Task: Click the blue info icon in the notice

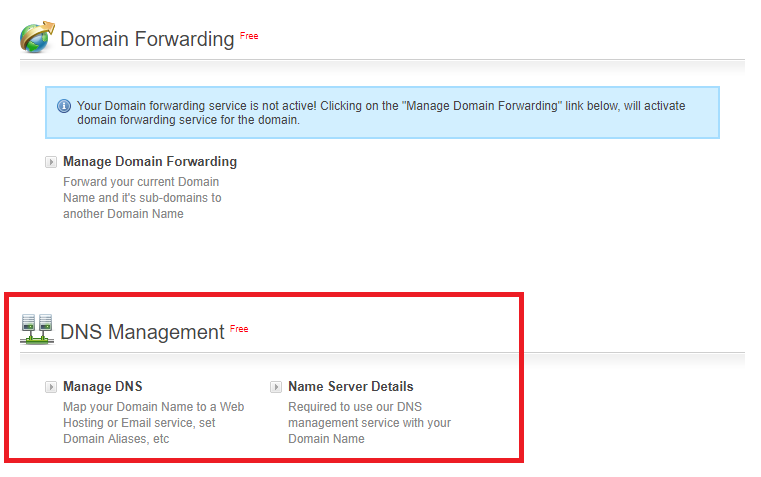Action: (64, 106)
